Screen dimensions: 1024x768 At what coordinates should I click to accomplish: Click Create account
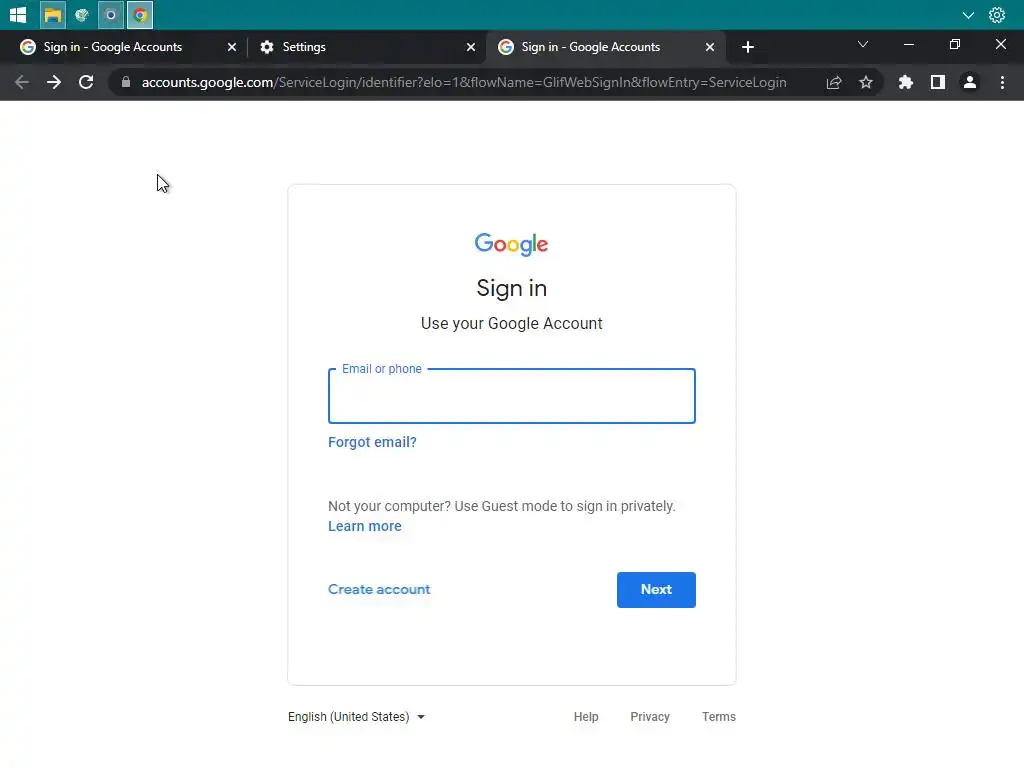pyautogui.click(x=379, y=589)
